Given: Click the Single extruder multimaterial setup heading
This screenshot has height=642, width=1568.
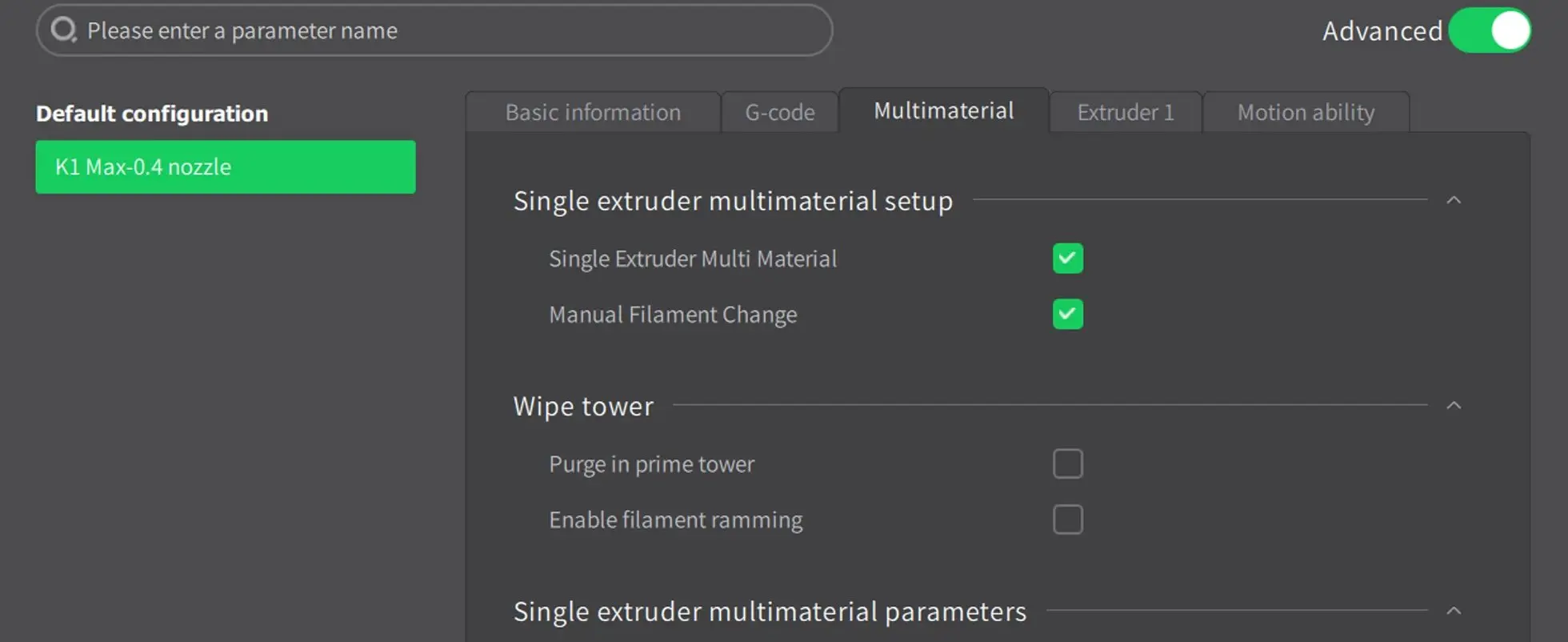Looking at the screenshot, I should 733,201.
